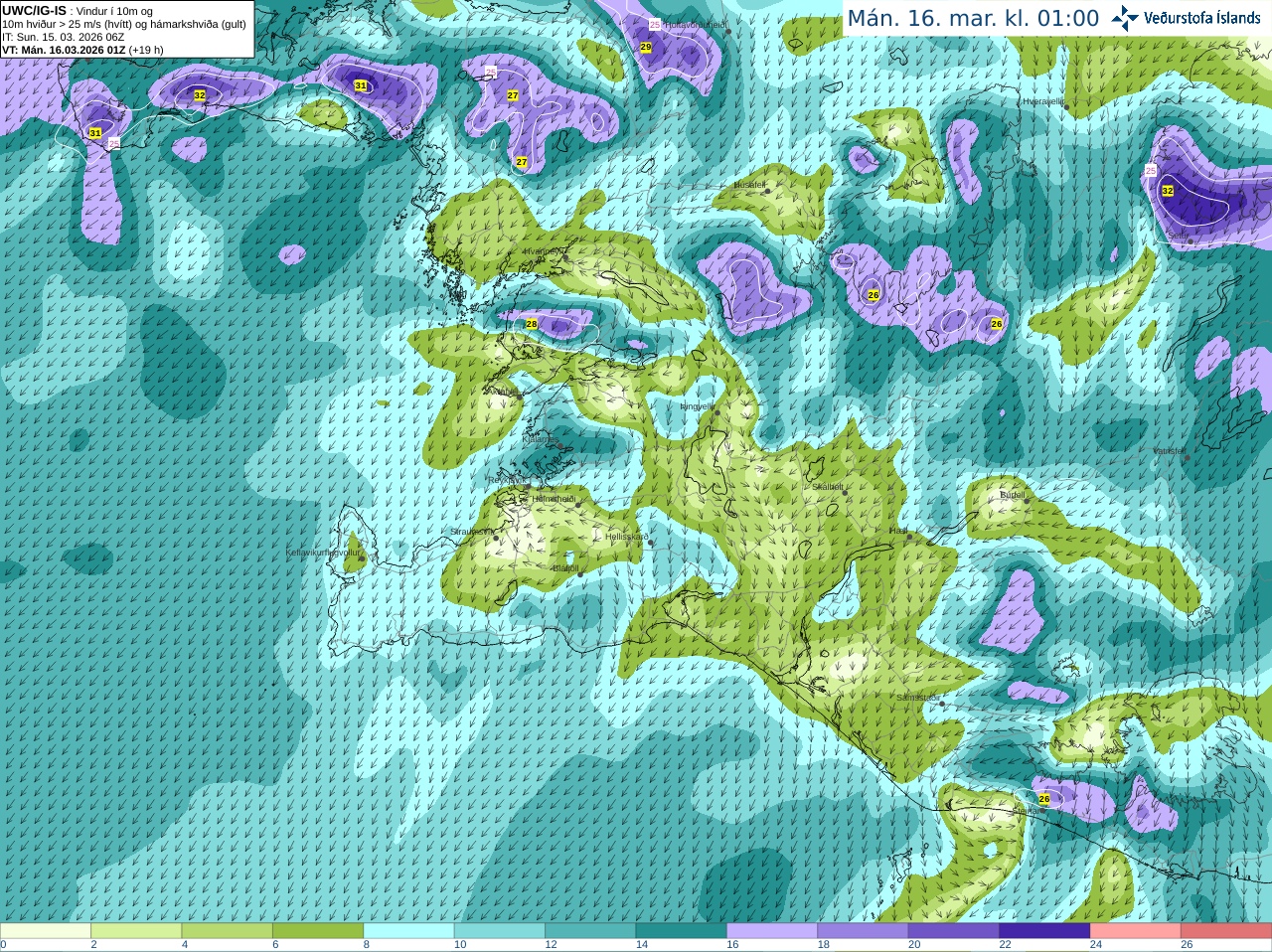Select the 14–16 m/s dark teal legend swatch
This screenshot has width=1272, height=952.
(x=681, y=931)
